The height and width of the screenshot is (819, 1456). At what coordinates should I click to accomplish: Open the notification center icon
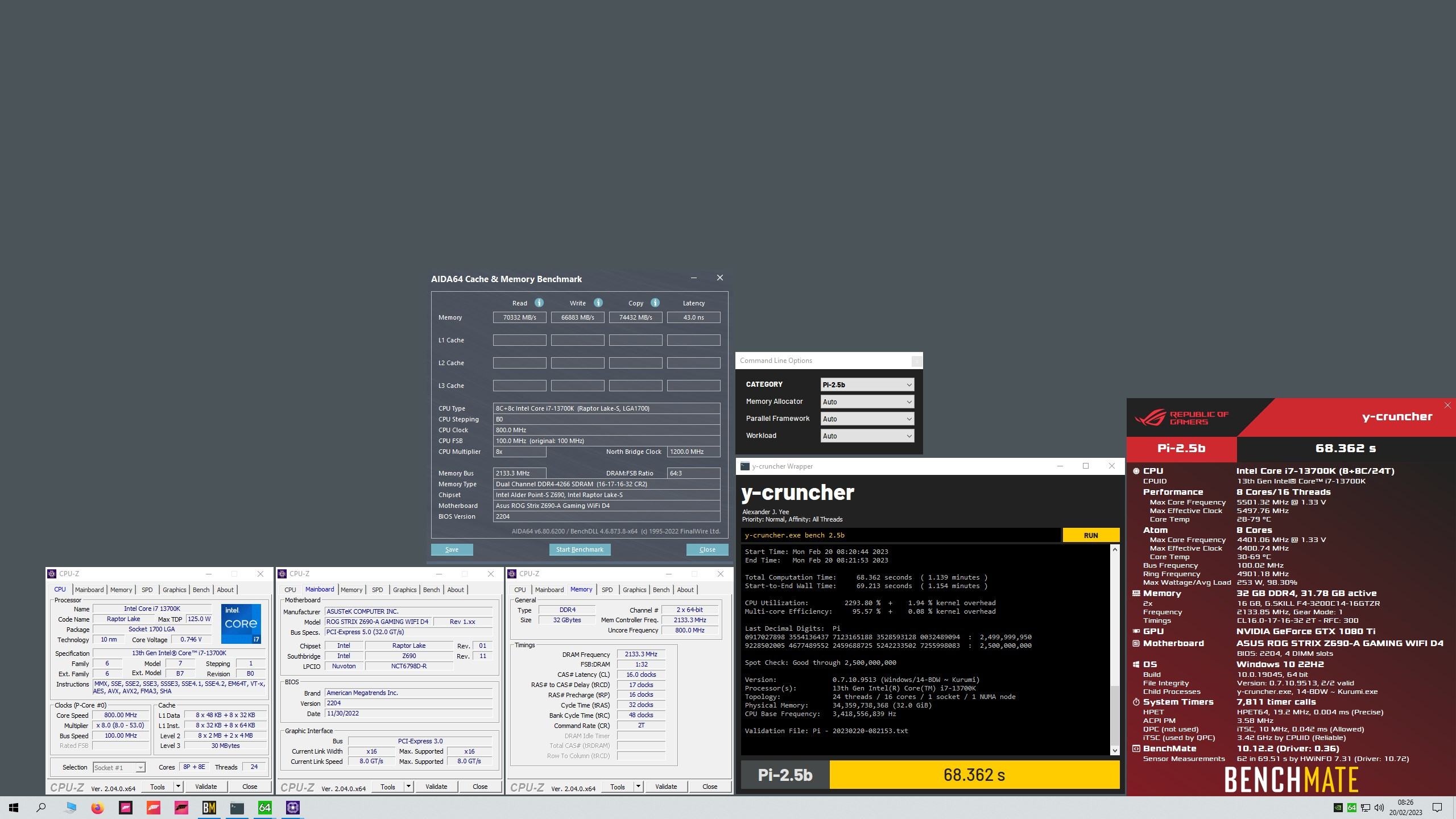pos(1437,808)
